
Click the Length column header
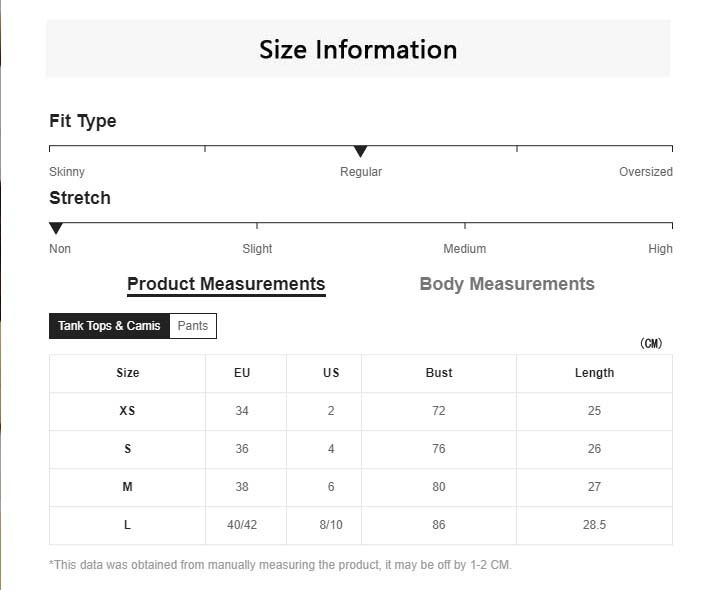click(x=594, y=373)
